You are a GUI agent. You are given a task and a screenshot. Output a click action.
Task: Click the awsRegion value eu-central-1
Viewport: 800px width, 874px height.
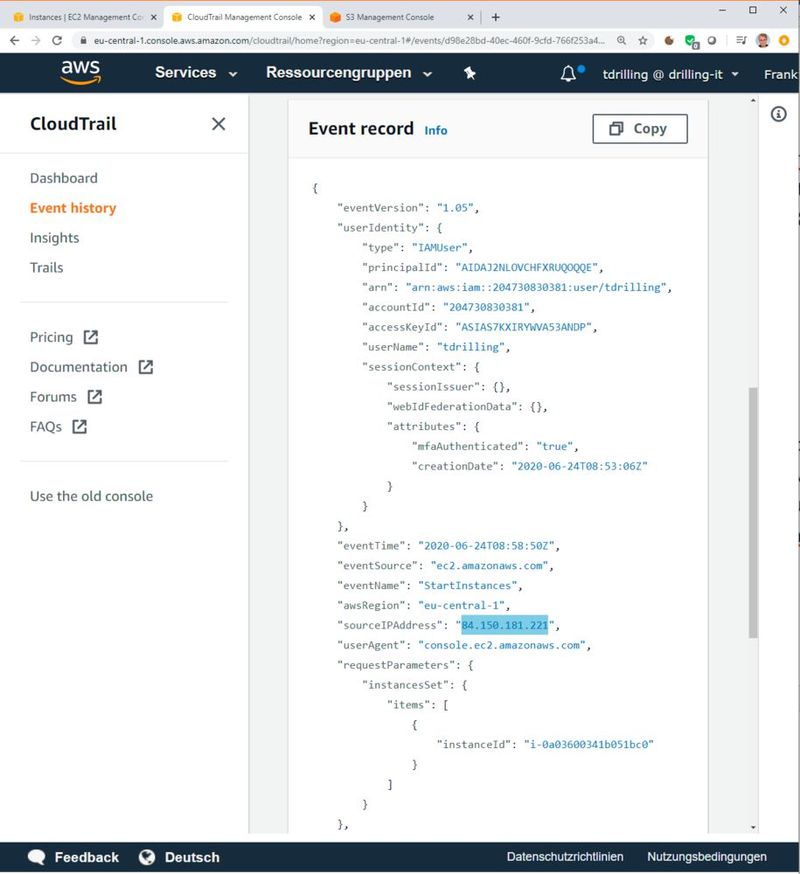coord(461,606)
